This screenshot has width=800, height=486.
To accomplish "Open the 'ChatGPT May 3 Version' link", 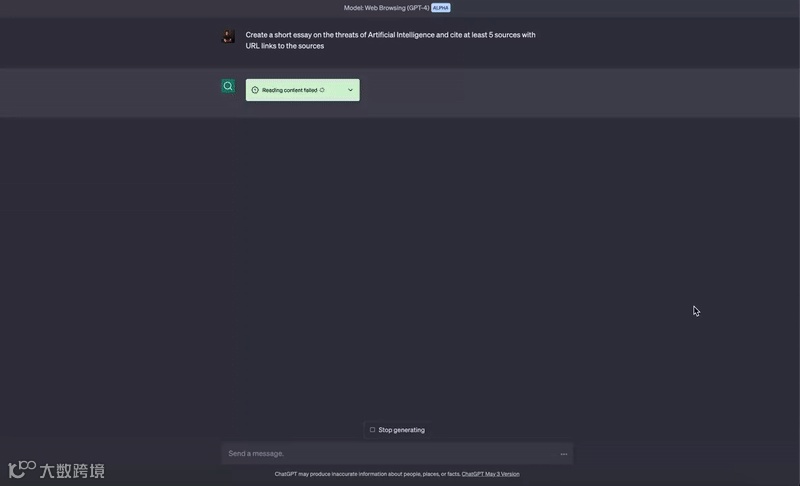I will [x=490, y=474].
